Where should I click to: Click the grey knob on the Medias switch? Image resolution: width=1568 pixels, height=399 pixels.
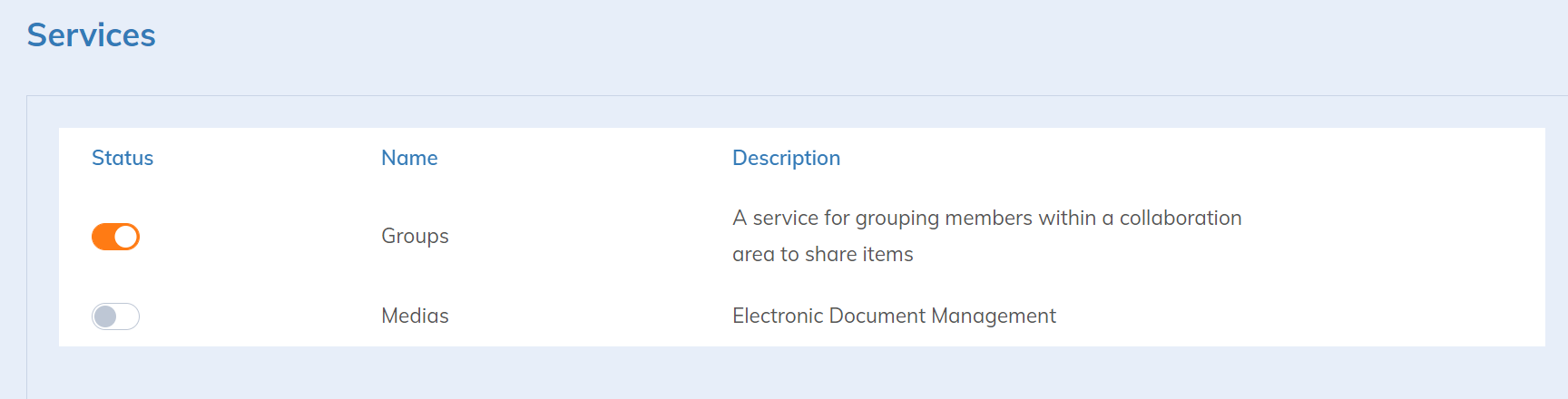point(105,316)
